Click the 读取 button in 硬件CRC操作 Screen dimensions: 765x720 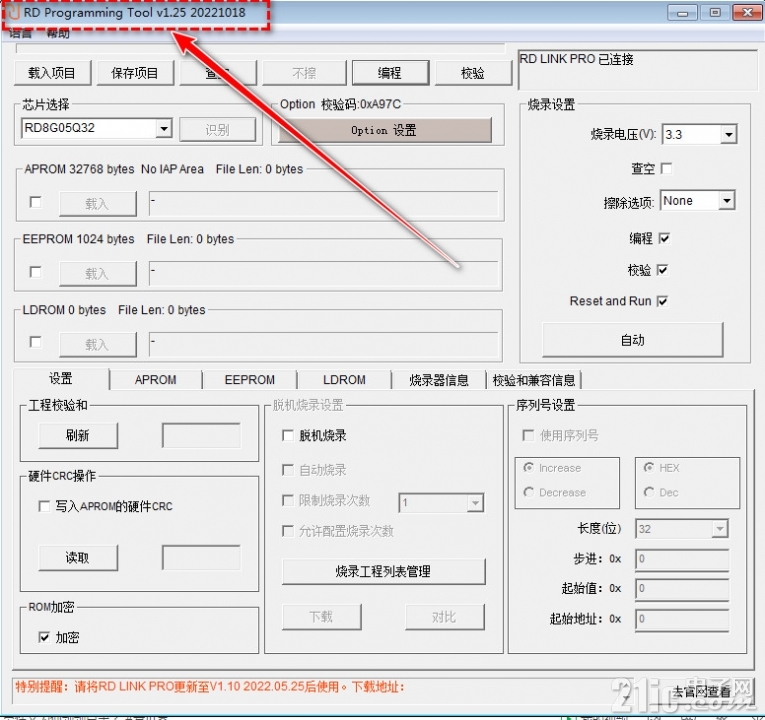coord(78,558)
